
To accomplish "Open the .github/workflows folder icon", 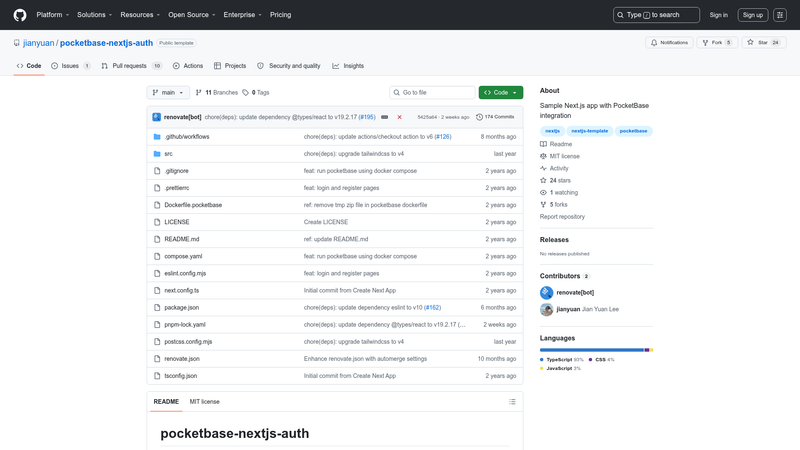I will click(x=157, y=137).
